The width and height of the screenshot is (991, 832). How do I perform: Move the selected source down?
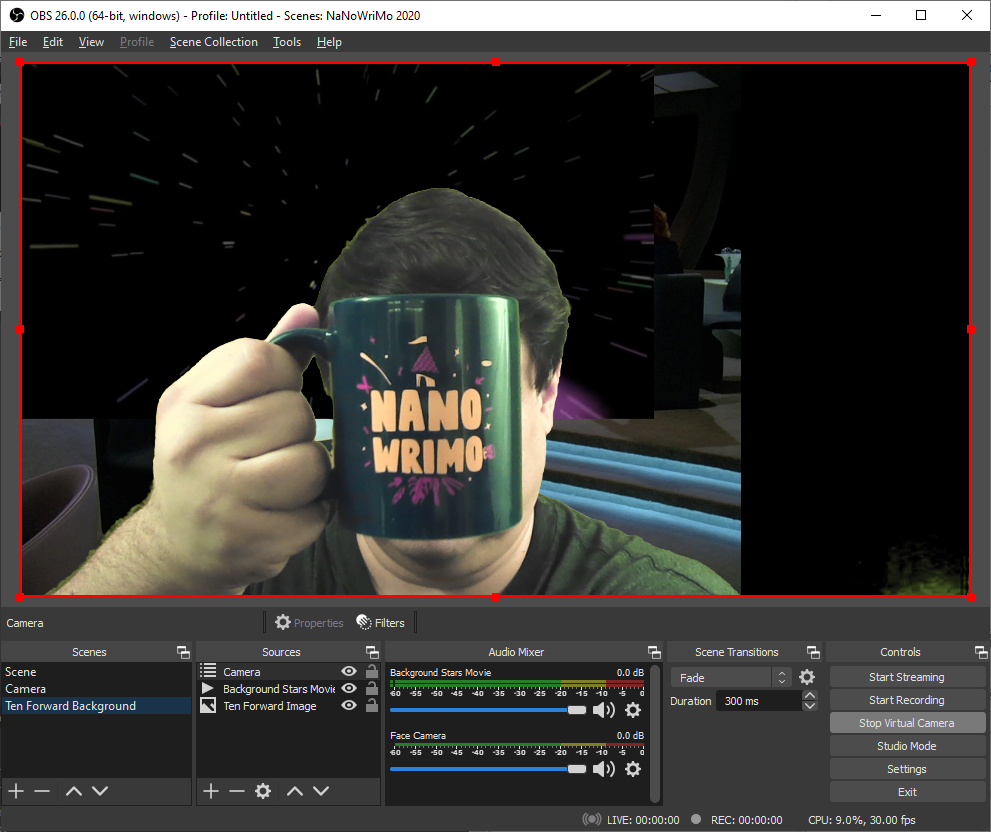(321, 791)
